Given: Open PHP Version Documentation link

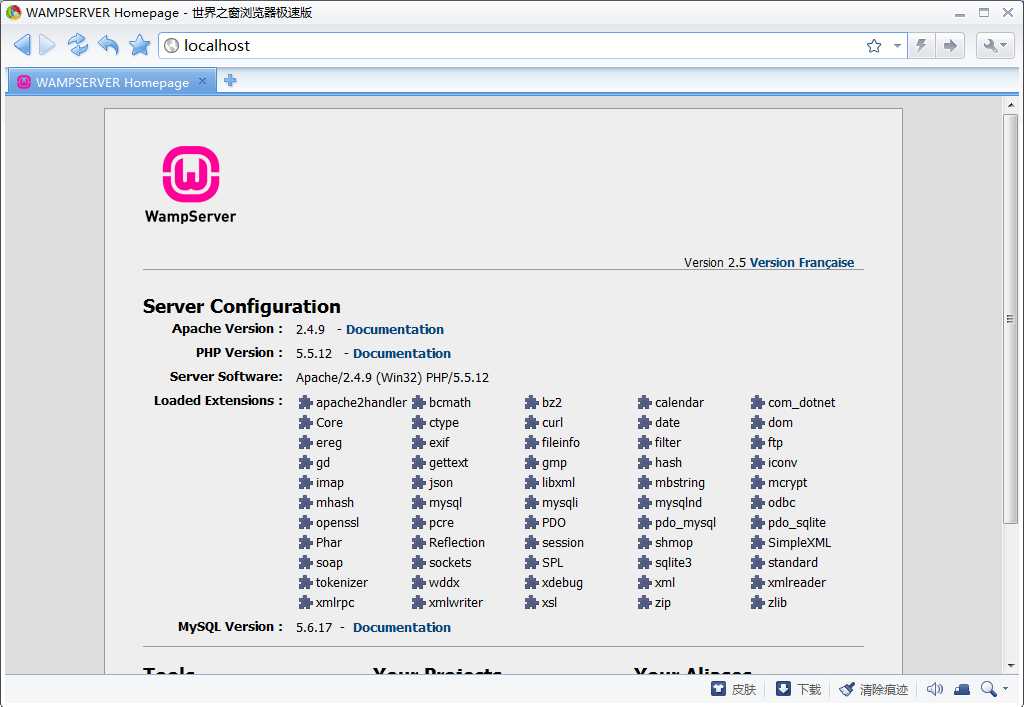Looking at the screenshot, I should [x=402, y=353].
